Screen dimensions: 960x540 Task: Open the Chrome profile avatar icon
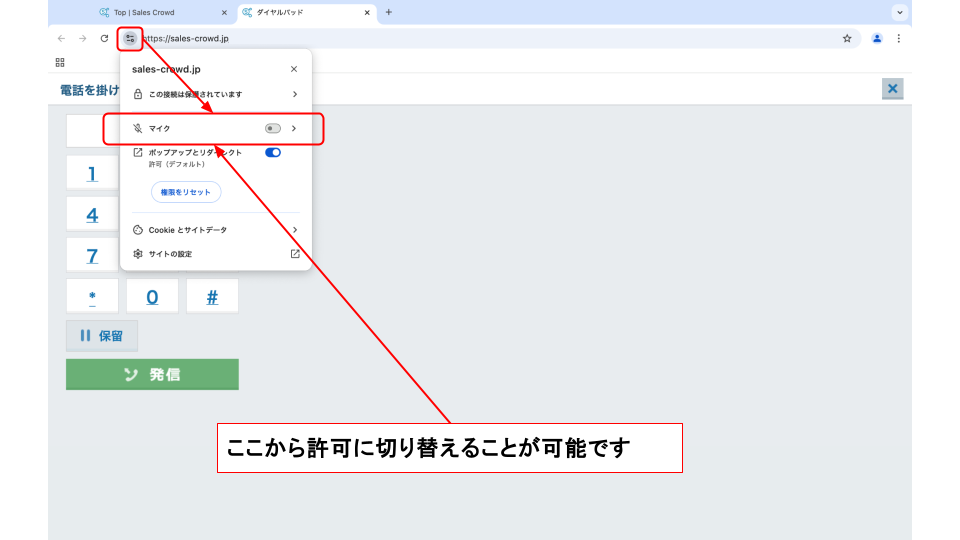point(877,38)
